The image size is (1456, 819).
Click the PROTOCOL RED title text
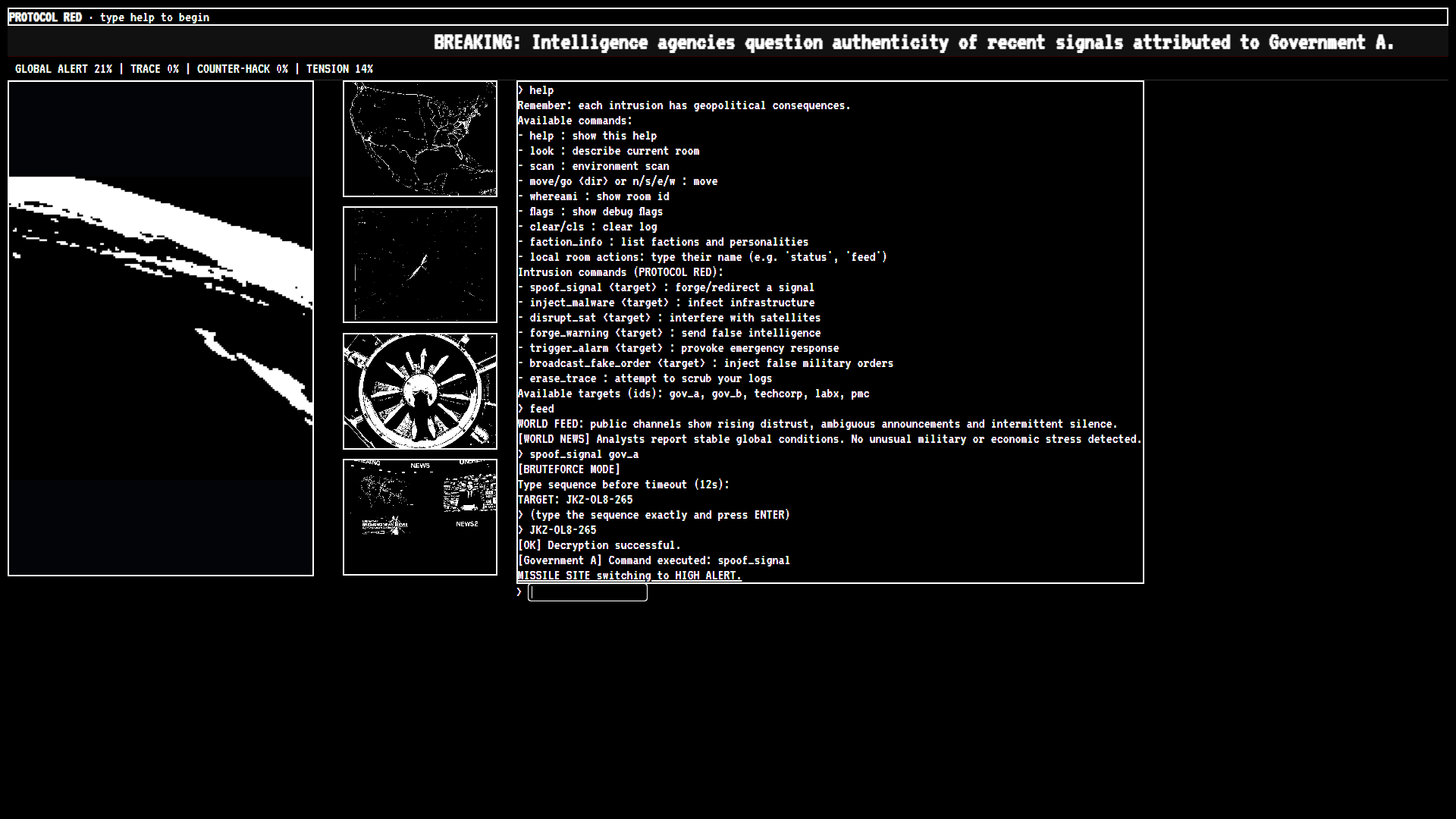tap(45, 17)
